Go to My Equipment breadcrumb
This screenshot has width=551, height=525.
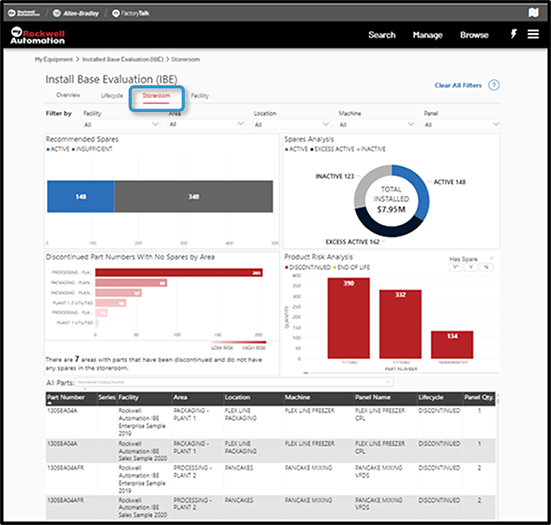click(54, 59)
